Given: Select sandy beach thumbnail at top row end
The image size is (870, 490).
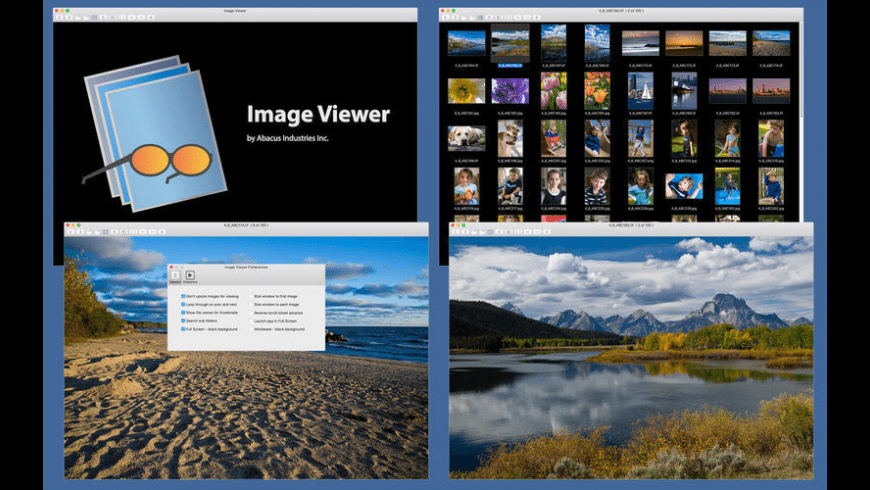Looking at the screenshot, I should pyautogui.click(x=771, y=43).
